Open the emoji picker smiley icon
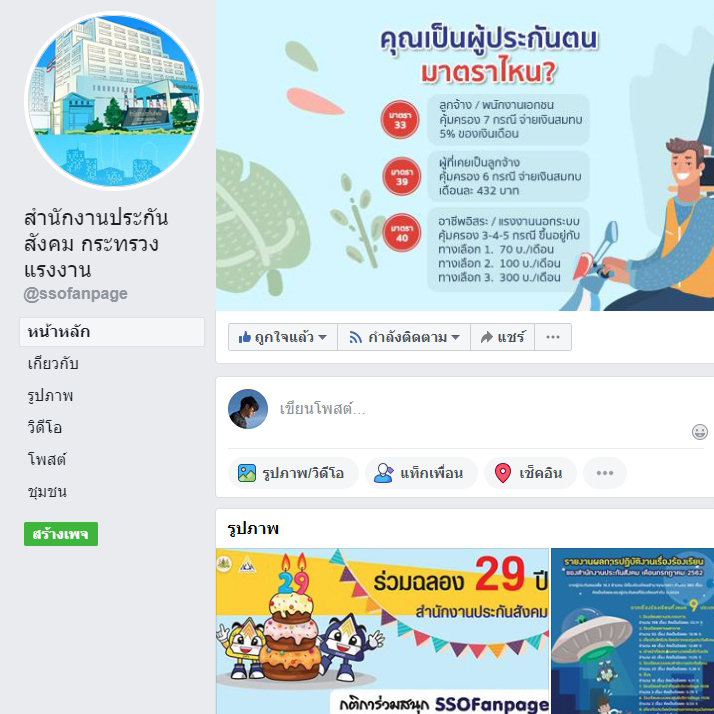Image resolution: width=714 pixels, height=714 pixels. point(699,432)
